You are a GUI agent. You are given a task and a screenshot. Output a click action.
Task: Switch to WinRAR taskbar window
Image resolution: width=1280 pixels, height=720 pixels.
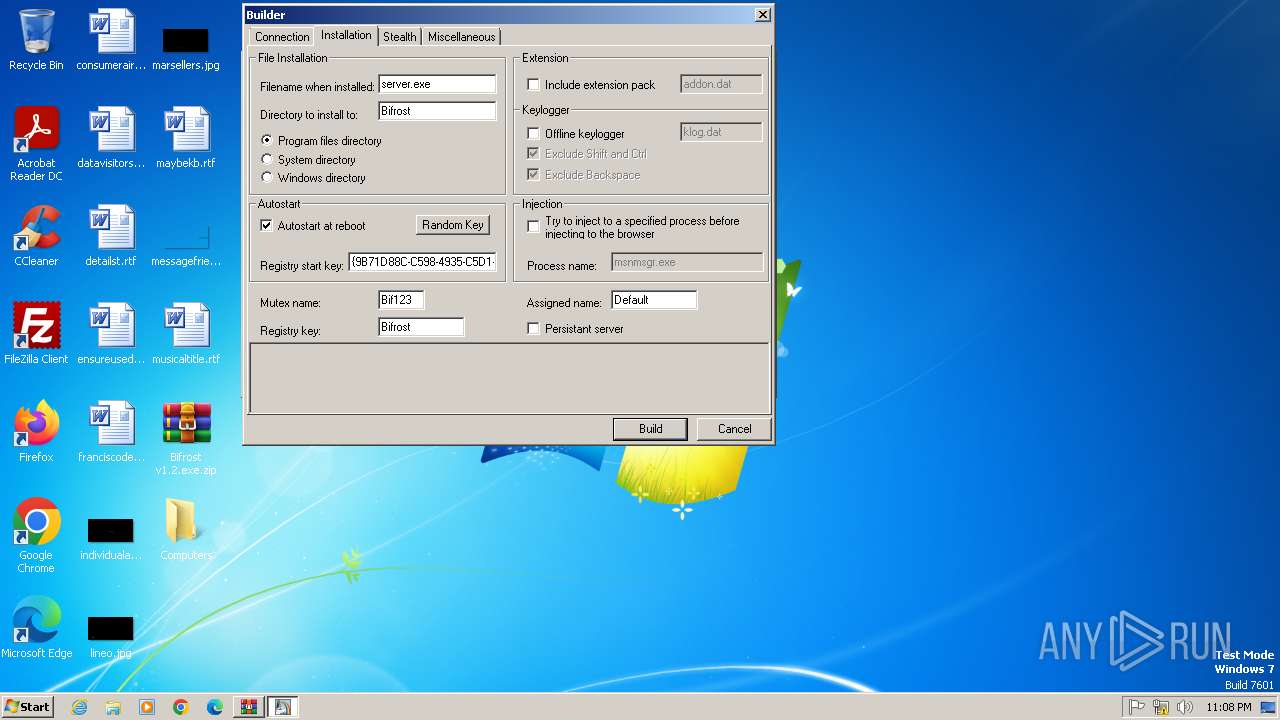pos(249,707)
